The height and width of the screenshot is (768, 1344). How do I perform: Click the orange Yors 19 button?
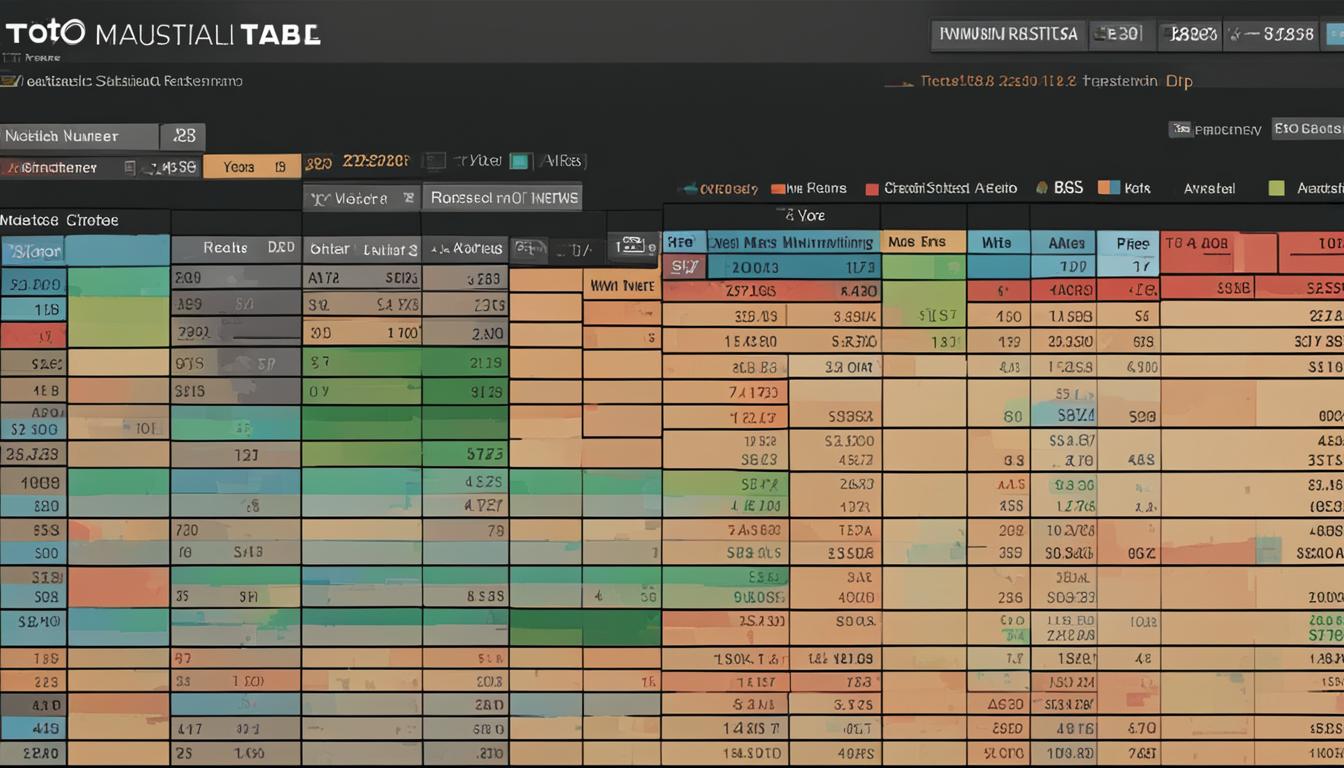[x=253, y=167]
